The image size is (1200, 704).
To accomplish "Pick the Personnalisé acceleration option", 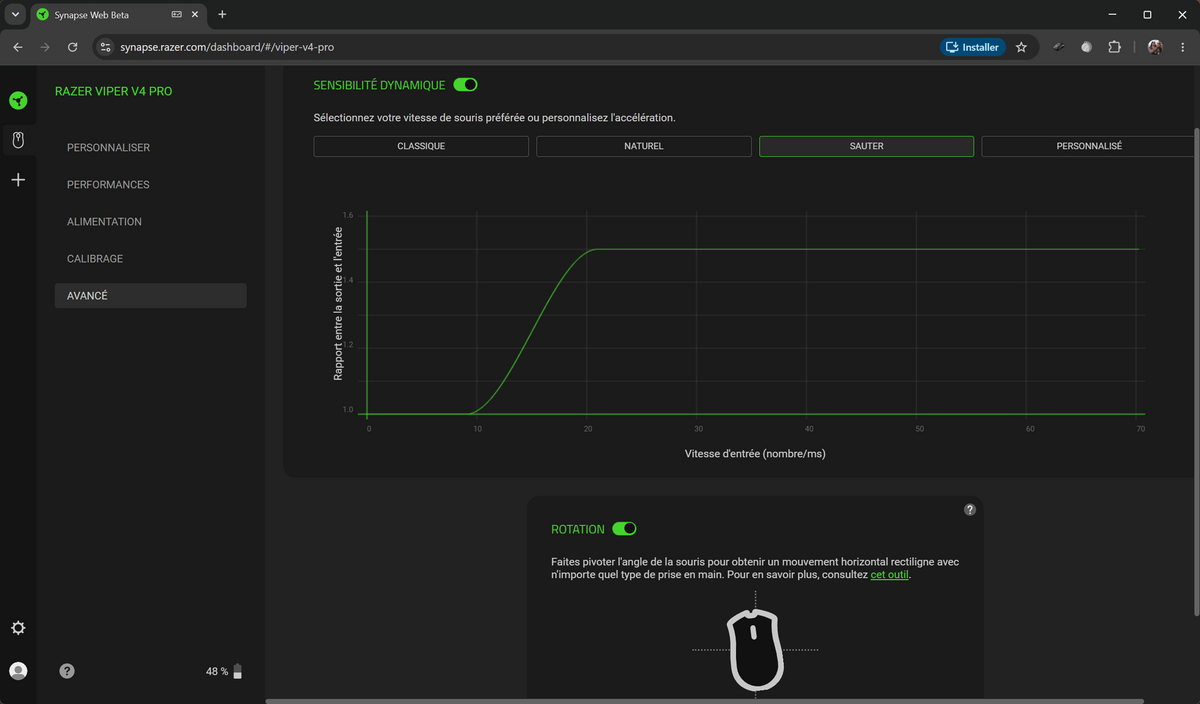I will tap(1089, 146).
